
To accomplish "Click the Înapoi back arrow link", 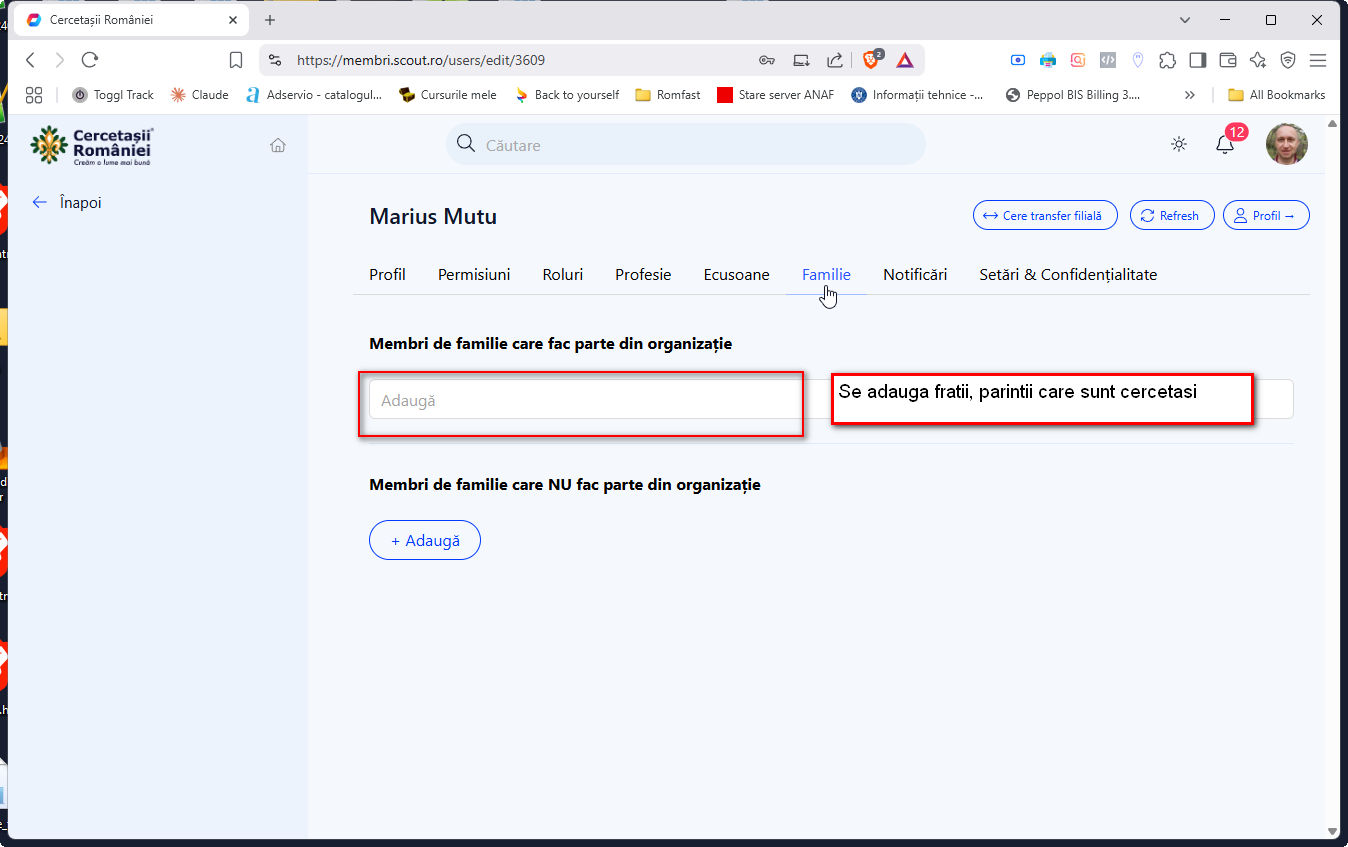I will coord(67,203).
